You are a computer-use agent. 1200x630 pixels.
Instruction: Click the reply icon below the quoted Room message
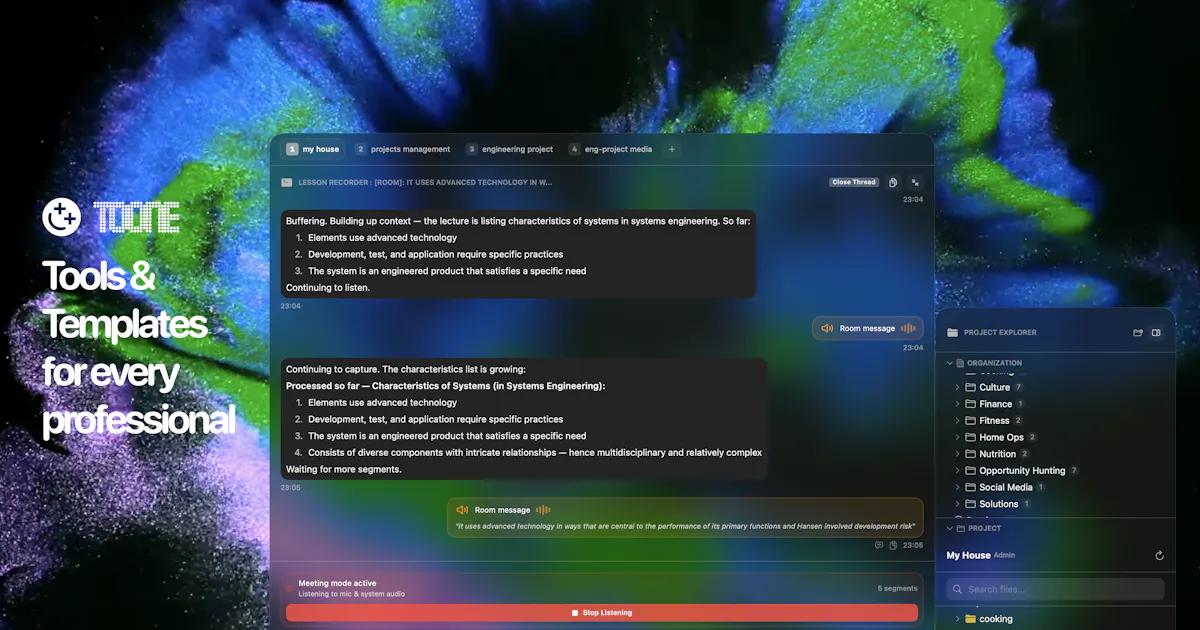click(x=879, y=545)
